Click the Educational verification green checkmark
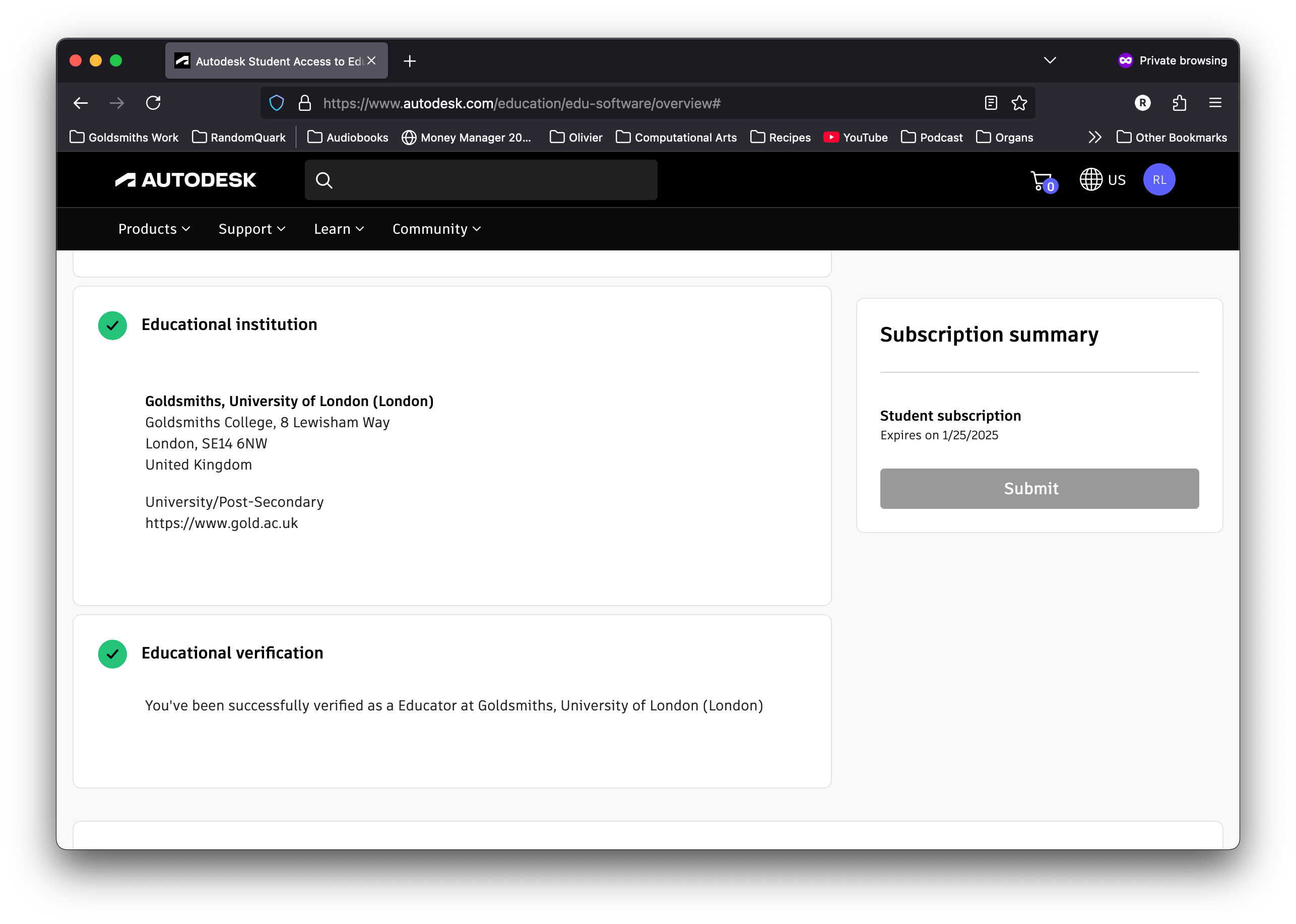1296x924 pixels. (x=113, y=654)
